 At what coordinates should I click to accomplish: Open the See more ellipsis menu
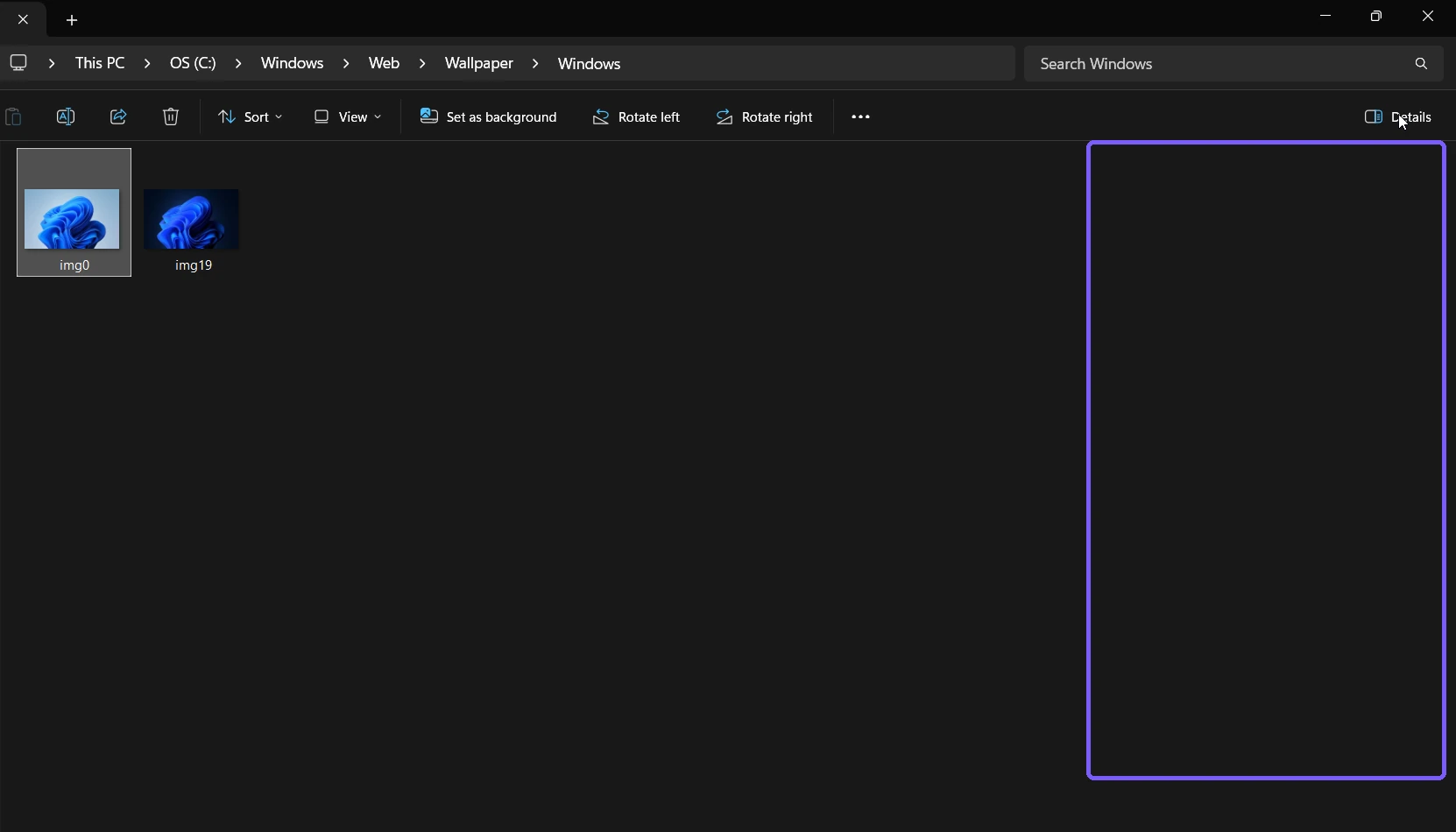tap(861, 116)
